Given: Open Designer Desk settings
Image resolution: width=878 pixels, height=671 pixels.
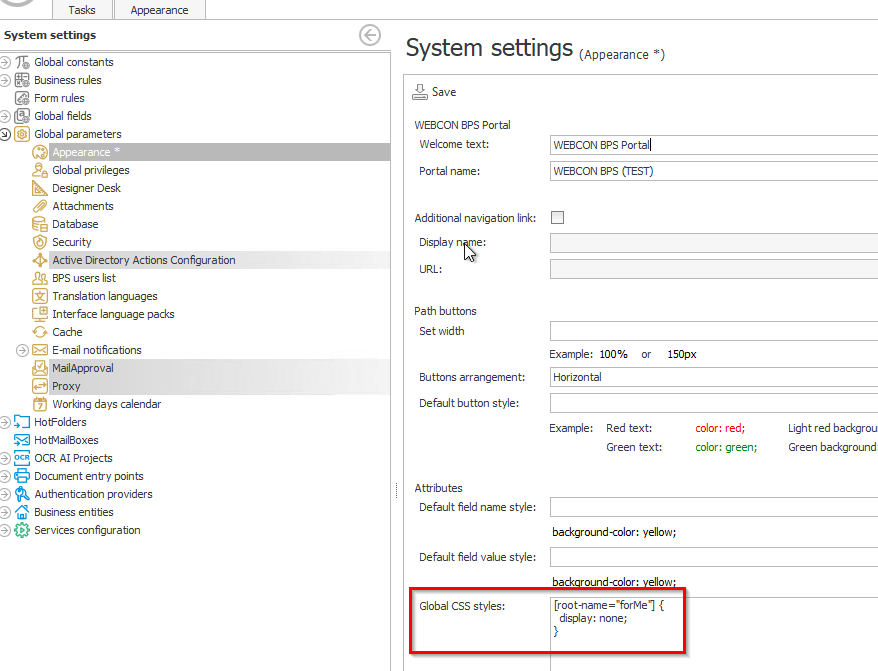Looking at the screenshot, I should pos(86,188).
